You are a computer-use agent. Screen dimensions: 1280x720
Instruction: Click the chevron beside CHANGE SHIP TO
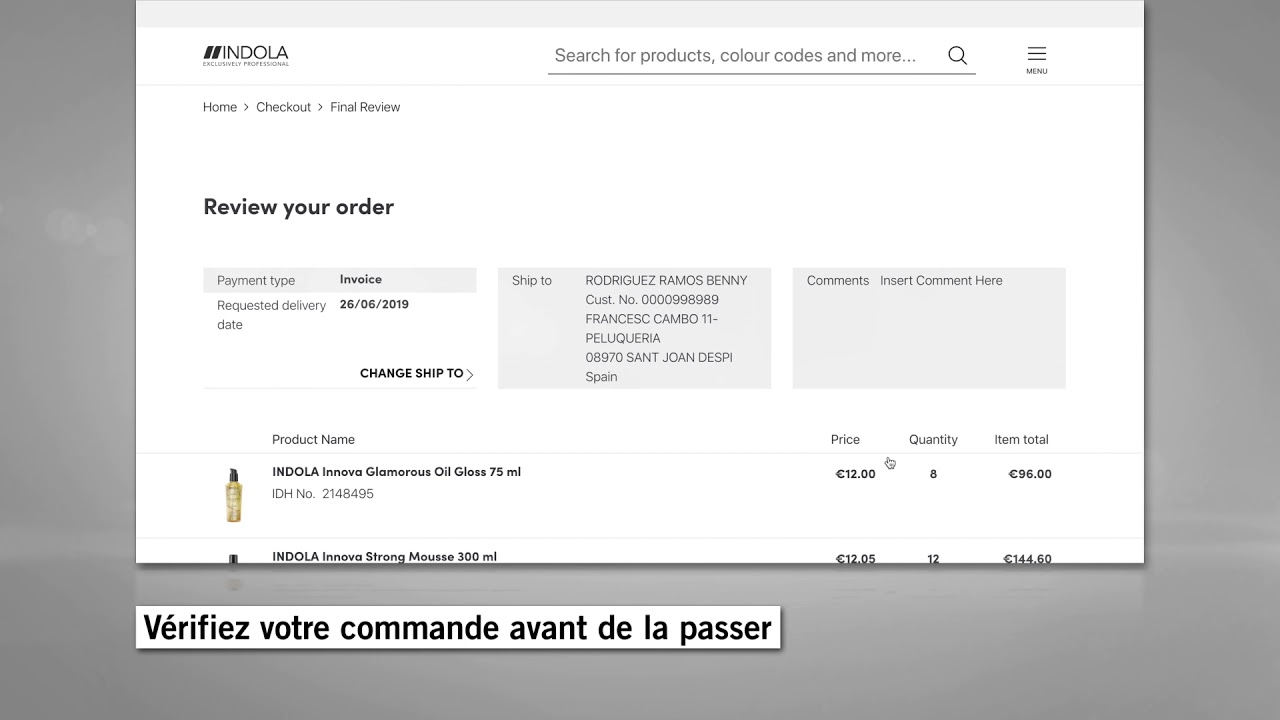pos(470,374)
